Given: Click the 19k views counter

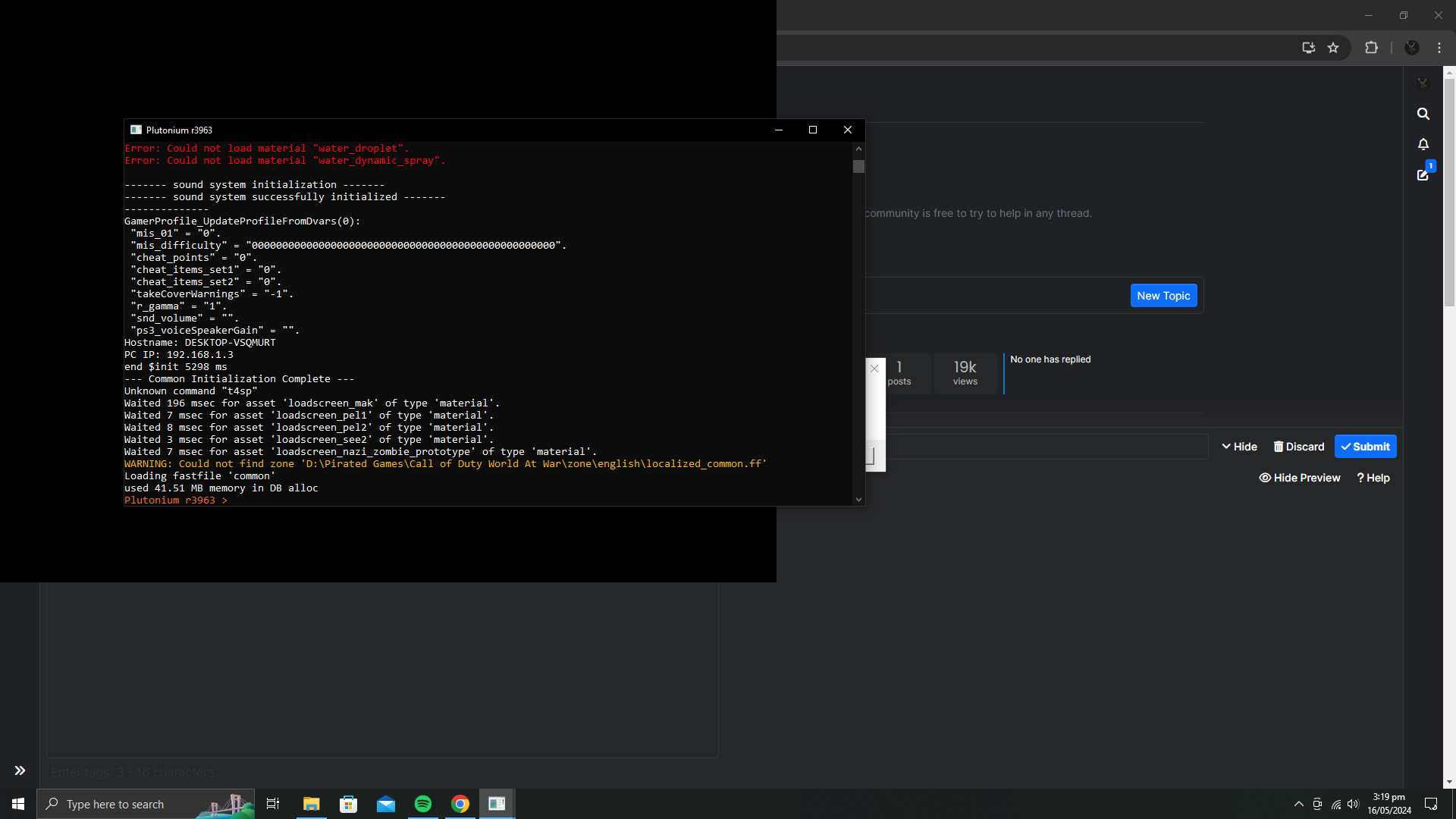Looking at the screenshot, I should [965, 373].
